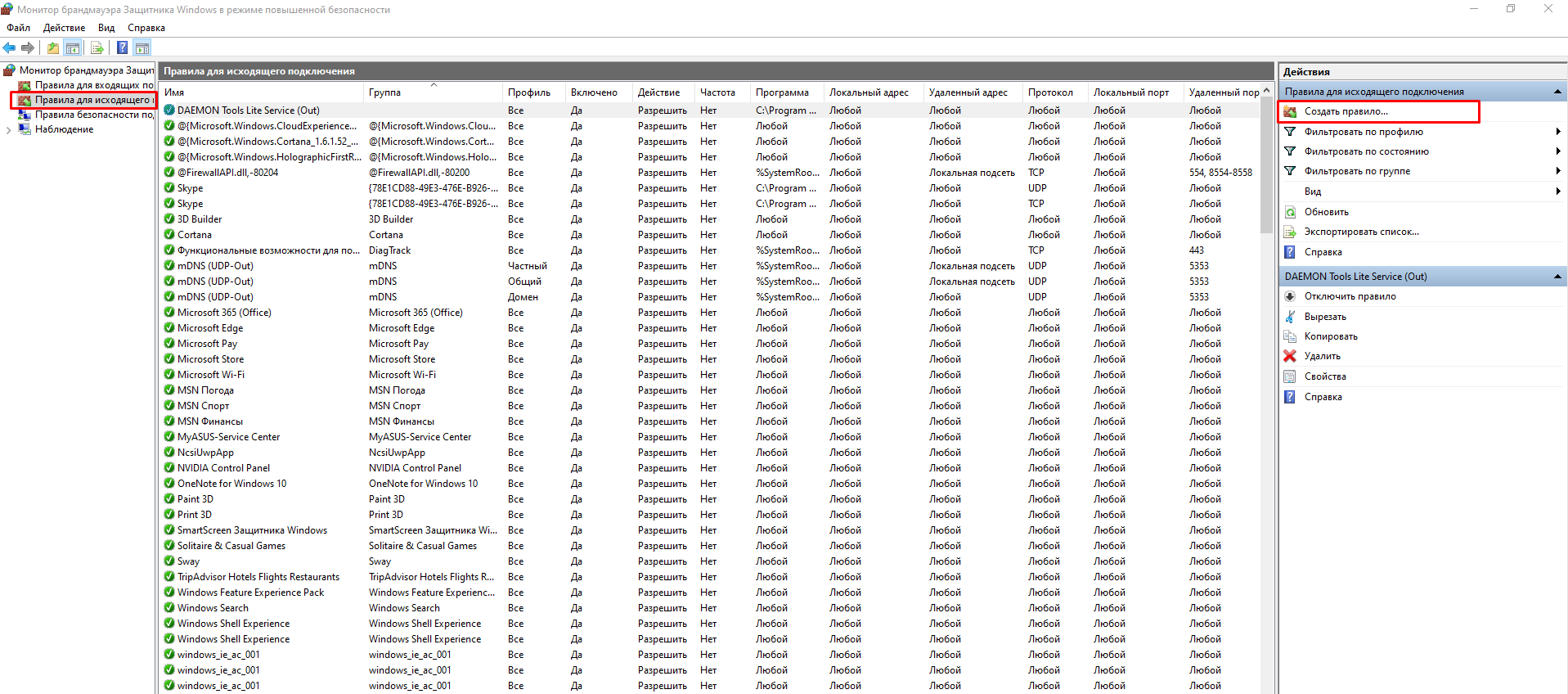Select the Microsoft 365 (Office) rule row

tap(710, 313)
